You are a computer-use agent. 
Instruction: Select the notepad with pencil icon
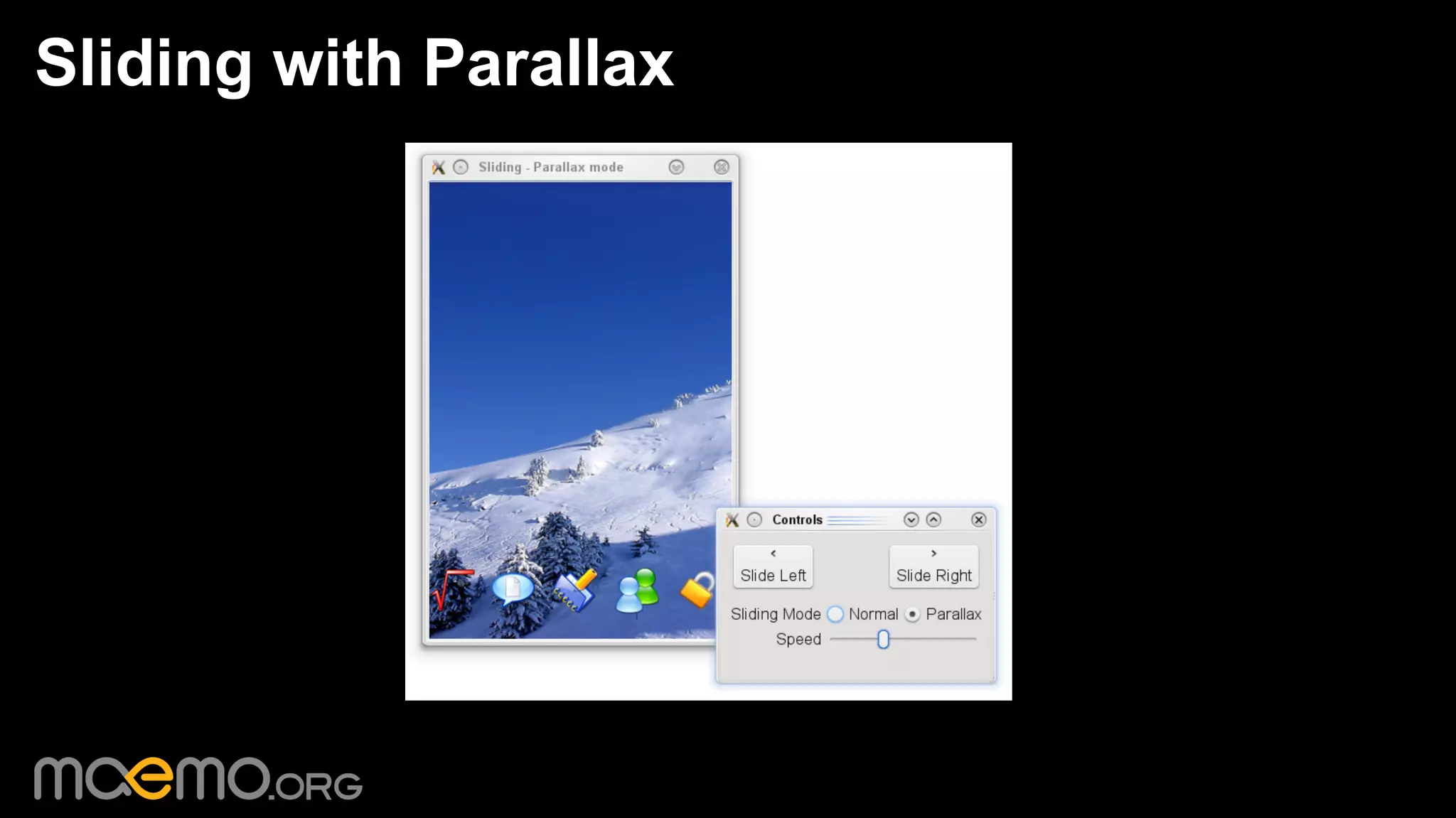pyautogui.click(x=574, y=589)
